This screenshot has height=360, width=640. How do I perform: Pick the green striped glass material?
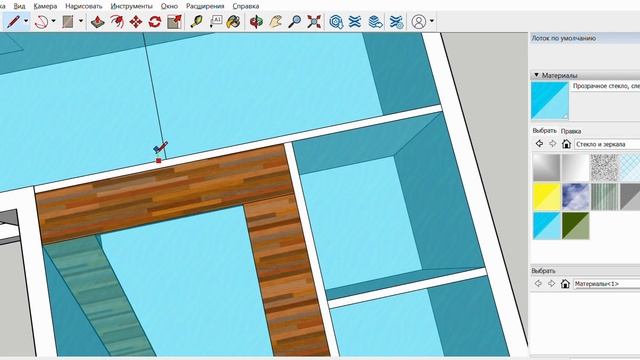tap(604, 196)
